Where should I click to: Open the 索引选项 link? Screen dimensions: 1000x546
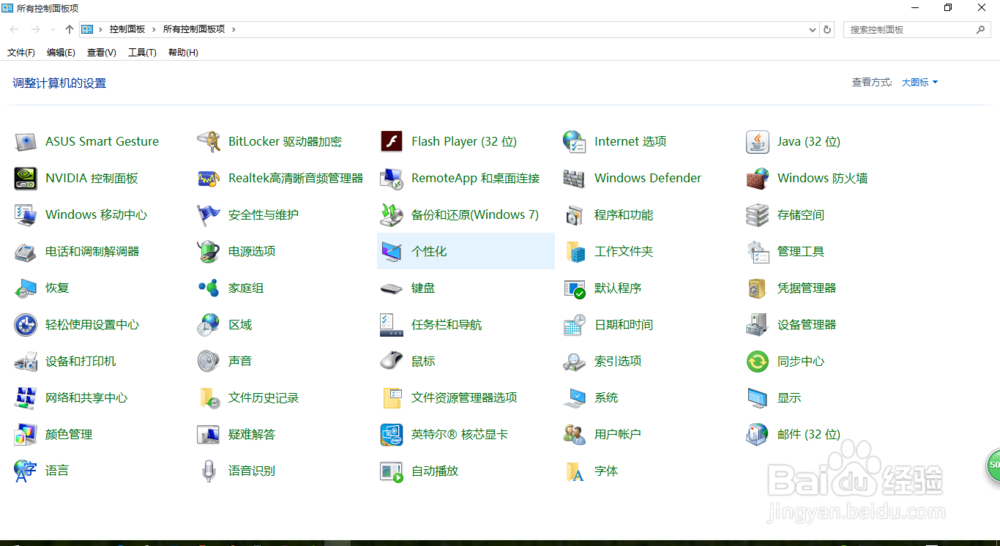tap(618, 361)
